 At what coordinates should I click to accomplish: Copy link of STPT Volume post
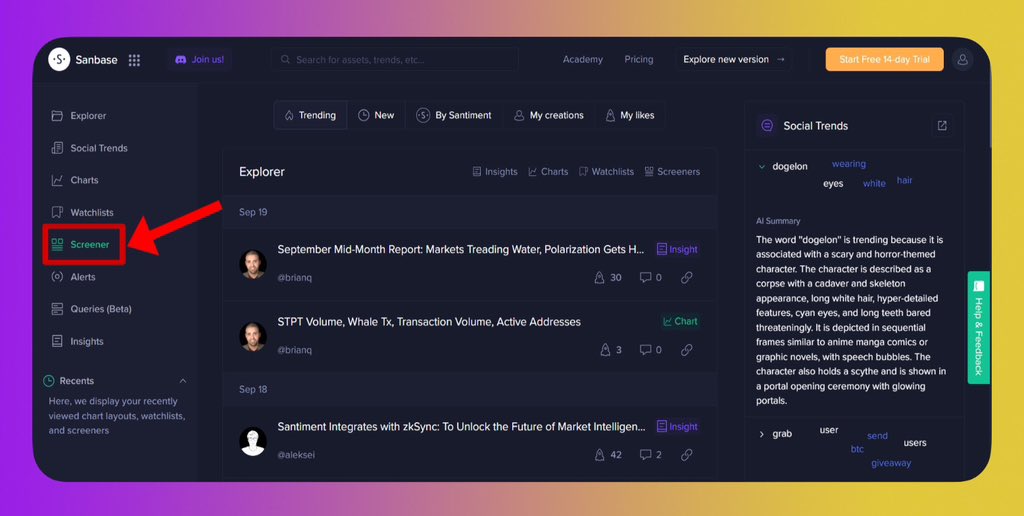pyautogui.click(x=686, y=350)
